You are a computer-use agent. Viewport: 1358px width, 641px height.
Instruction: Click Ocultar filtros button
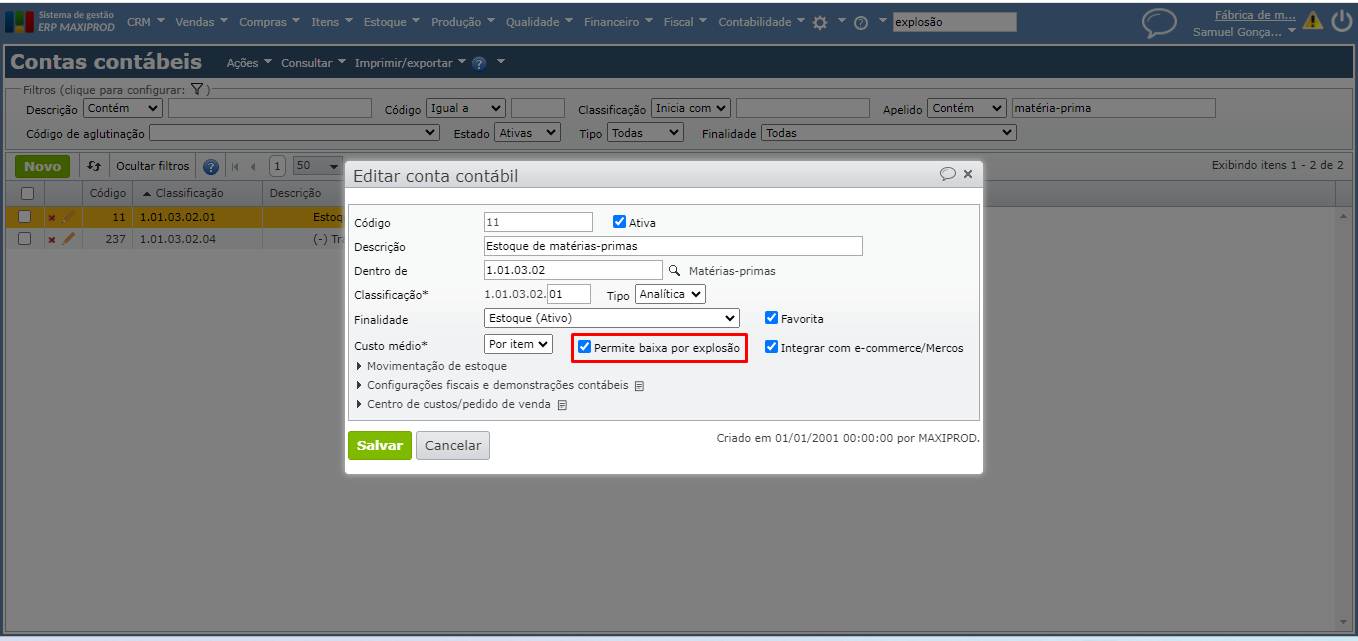pyautogui.click(x=152, y=166)
